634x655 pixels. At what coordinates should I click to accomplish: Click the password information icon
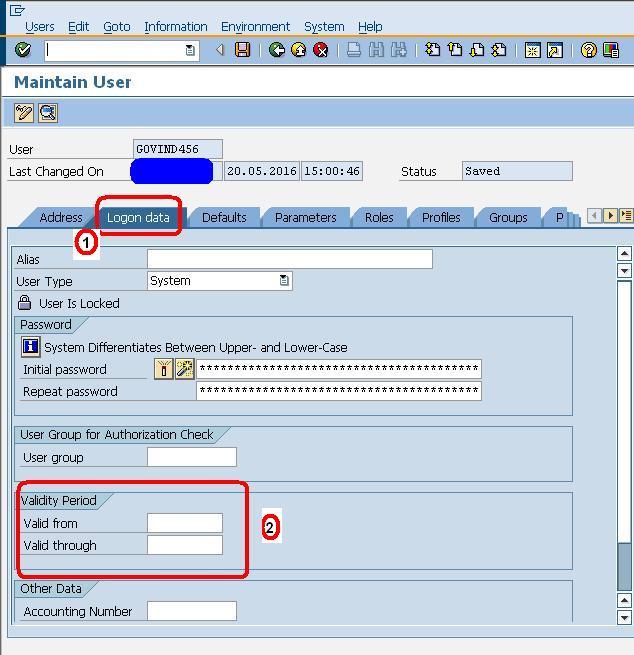tap(30, 347)
